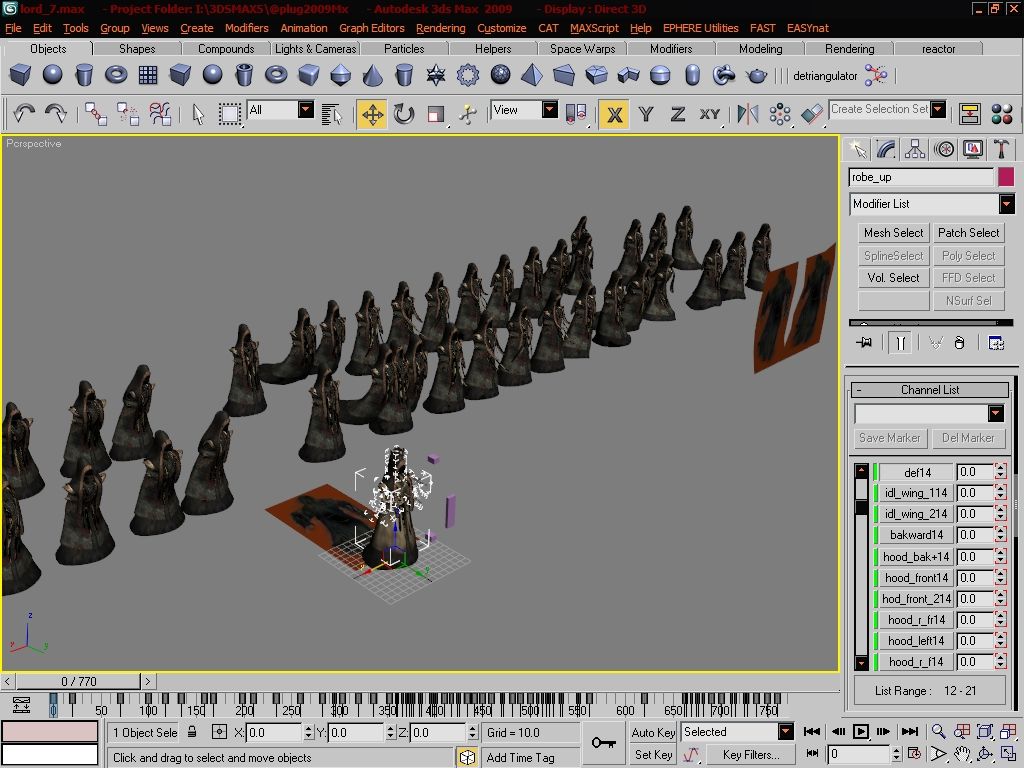The width and height of the screenshot is (1024, 768).
Task: Activate Select Object arrow tool
Action: pos(199,114)
